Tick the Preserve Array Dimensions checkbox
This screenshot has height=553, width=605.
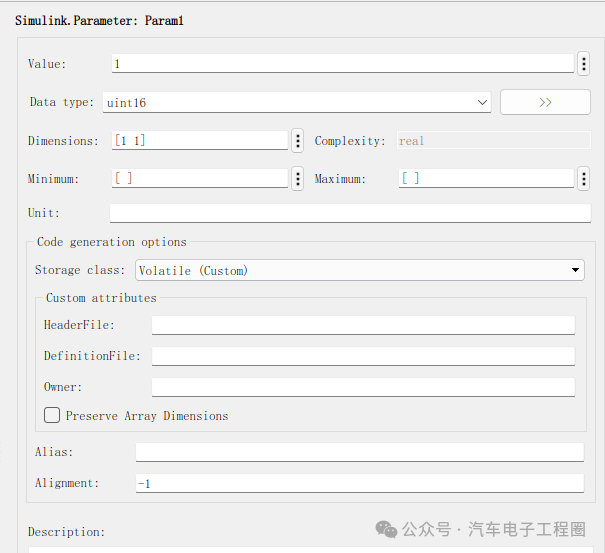[52, 415]
